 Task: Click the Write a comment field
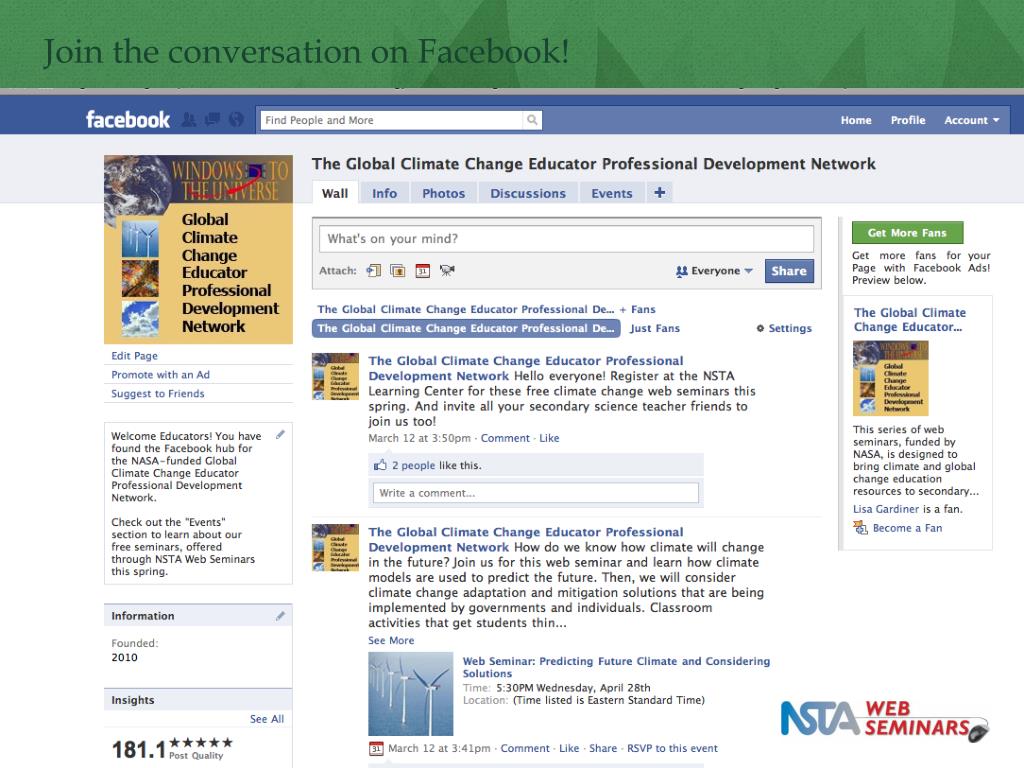click(x=536, y=493)
